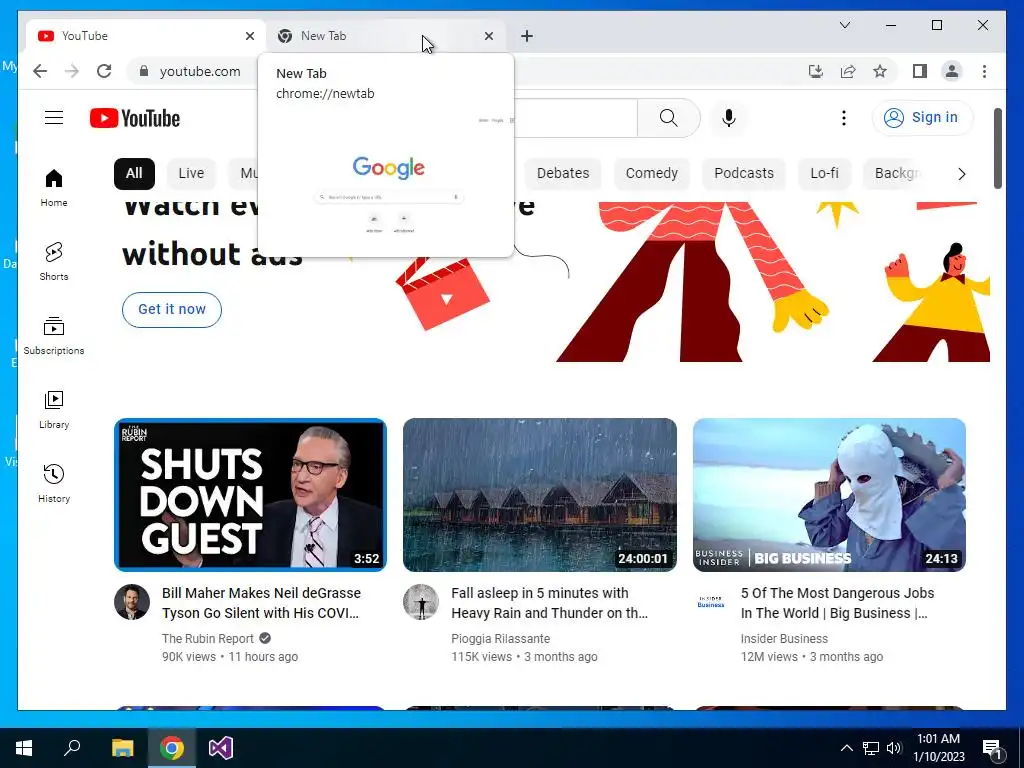Screen dimensions: 1024x768
Task: Open Pioggia Rilassante channel name link
Action: click(500, 639)
